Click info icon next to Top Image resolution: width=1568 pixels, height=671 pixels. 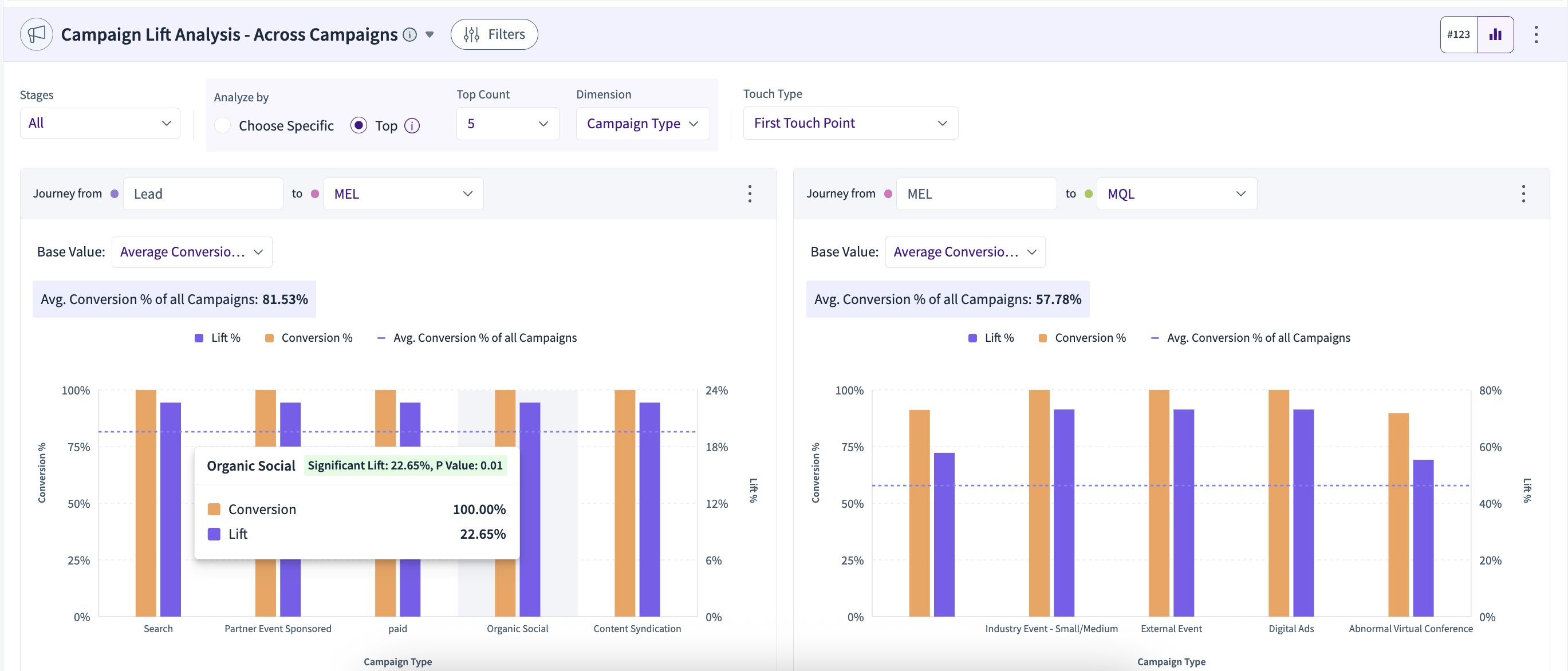pyautogui.click(x=412, y=126)
